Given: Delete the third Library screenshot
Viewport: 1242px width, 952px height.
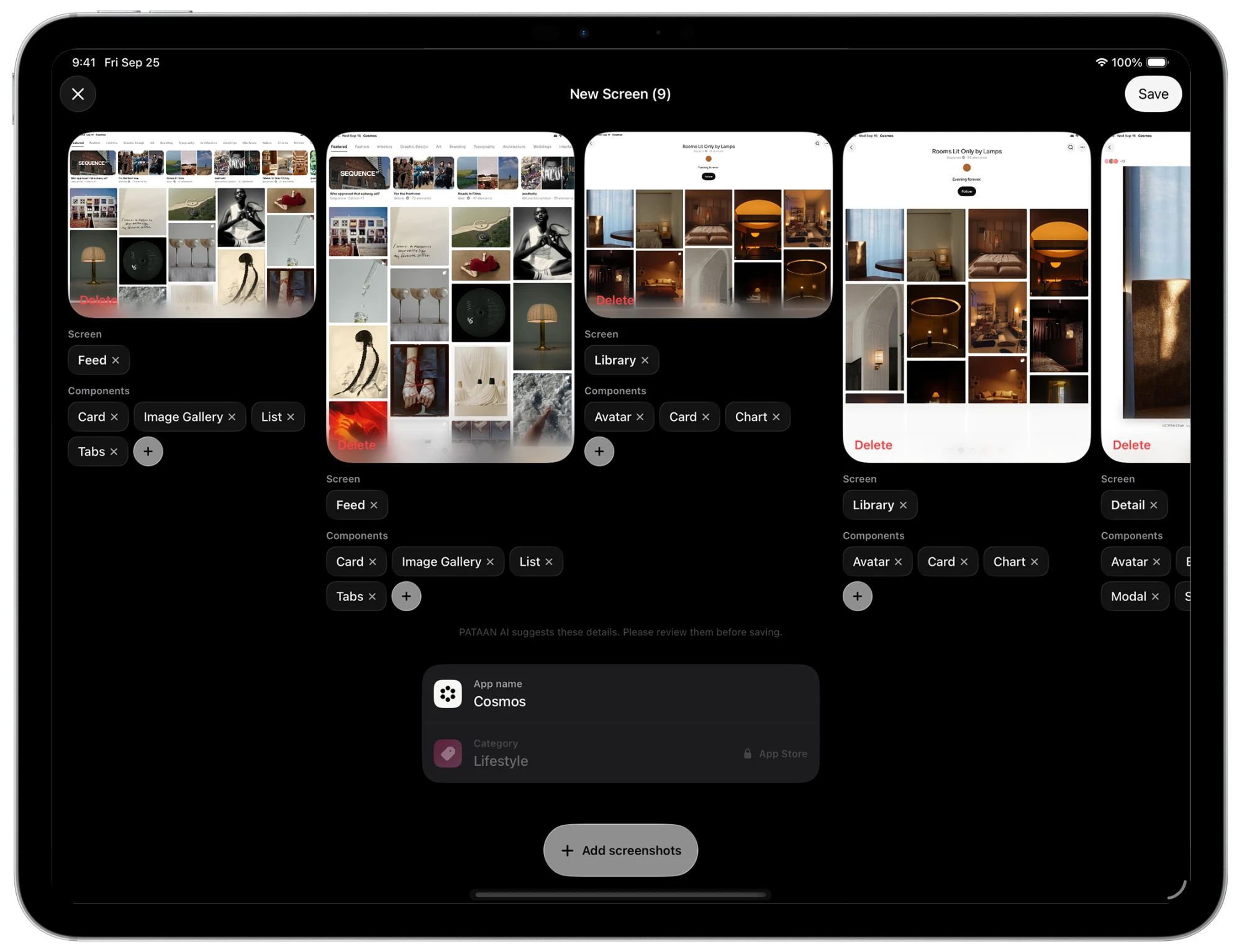Looking at the screenshot, I should 615,301.
